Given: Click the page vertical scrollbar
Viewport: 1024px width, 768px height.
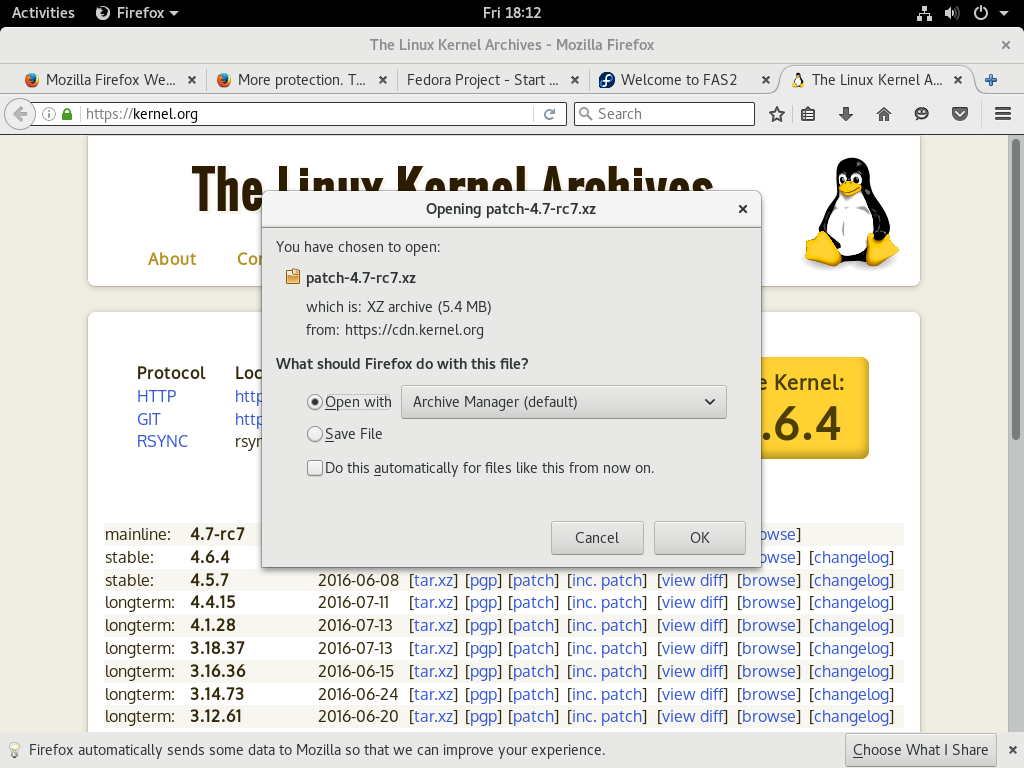Looking at the screenshot, I should tap(1016, 287).
